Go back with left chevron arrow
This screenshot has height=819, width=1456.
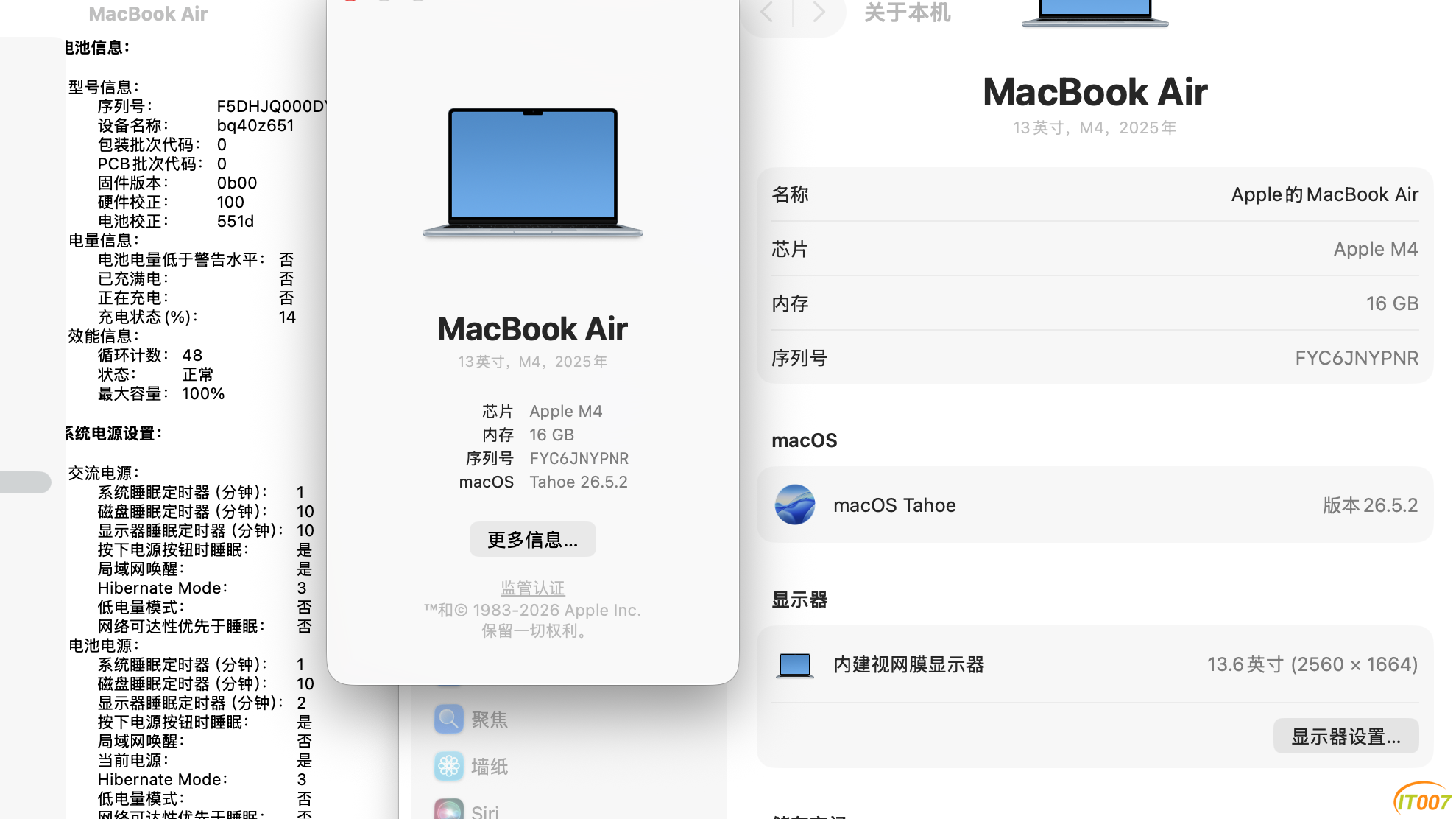[x=766, y=12]
